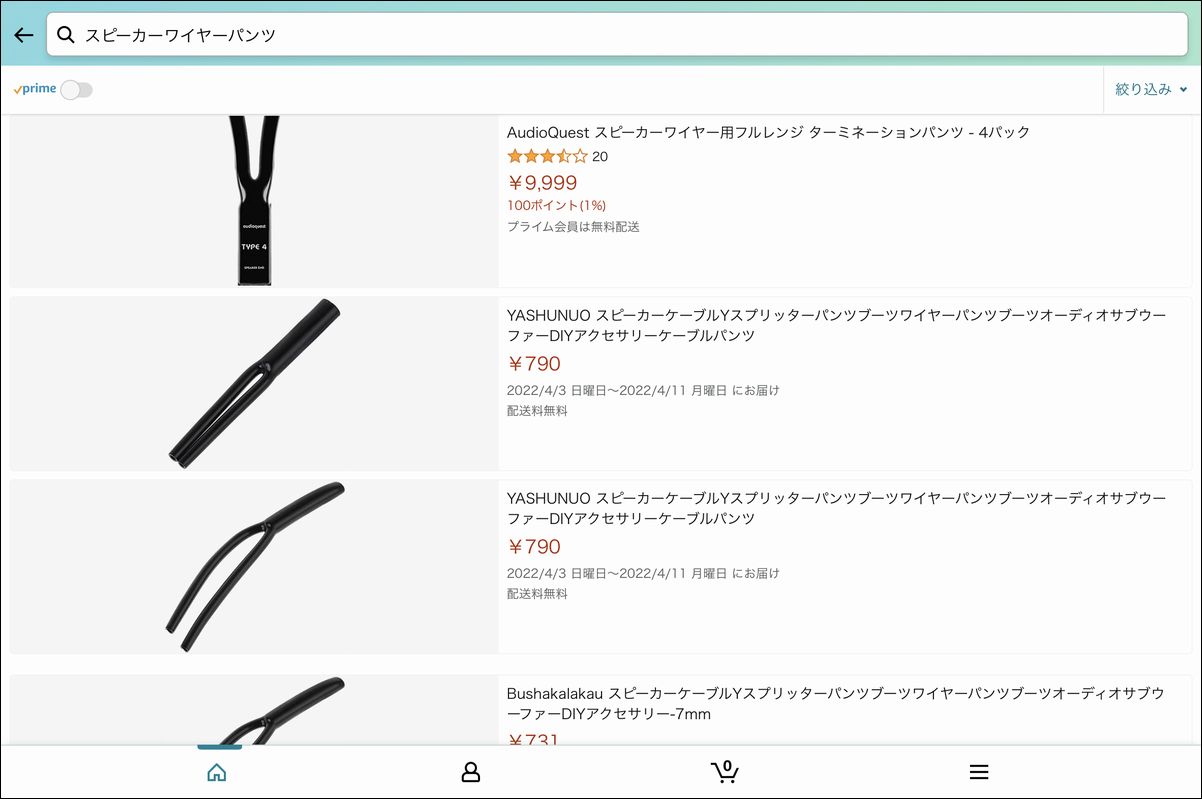
Task: Open second YASHUNUO Yスプリッター product title
Action: [836, 508]
